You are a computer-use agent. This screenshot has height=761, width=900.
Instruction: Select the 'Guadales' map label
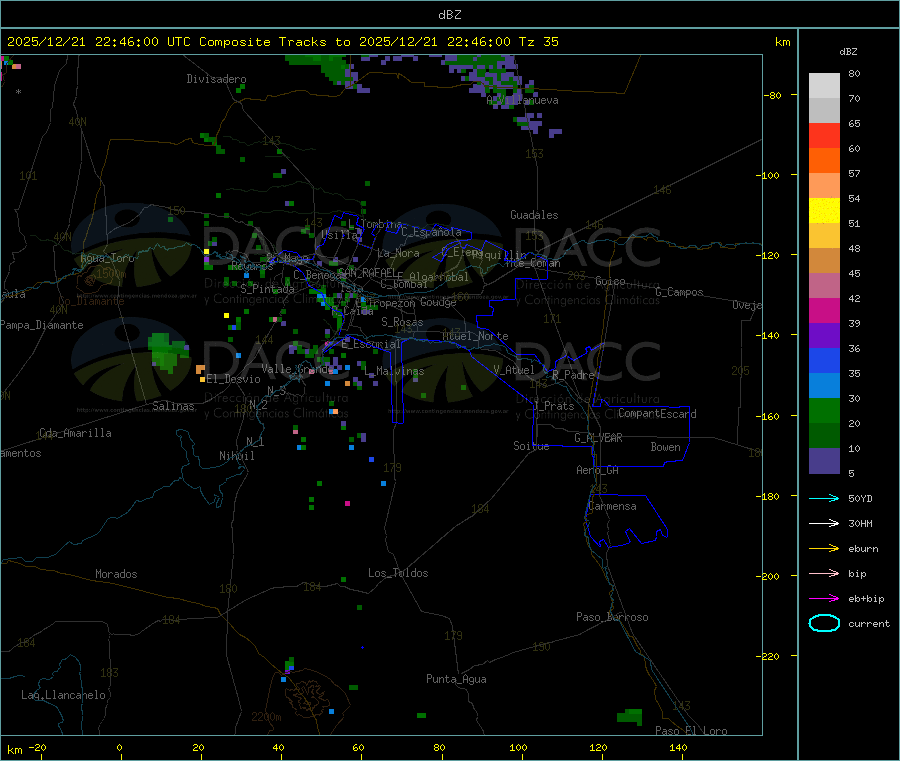(534, 215)
